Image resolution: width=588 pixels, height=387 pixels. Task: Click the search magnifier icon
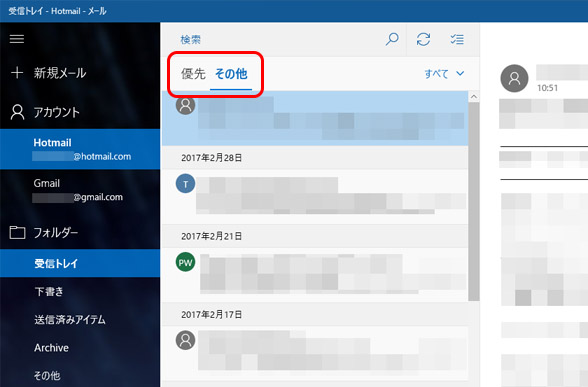(x=392, y=39)
